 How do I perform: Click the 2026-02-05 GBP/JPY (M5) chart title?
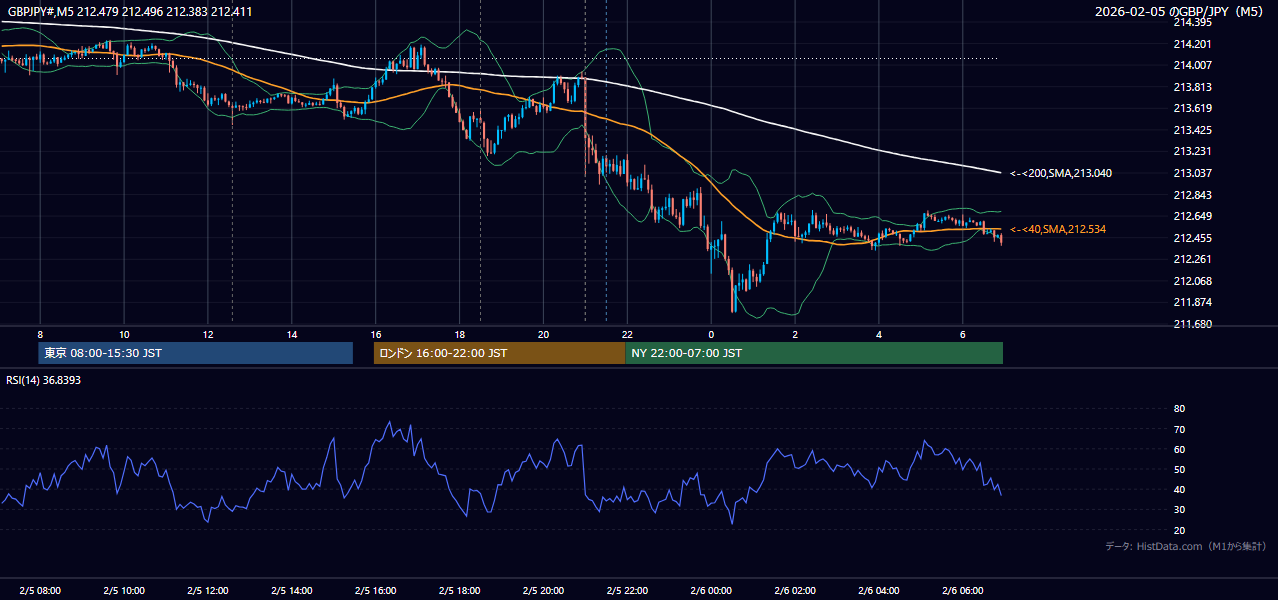pos(1180,12)
